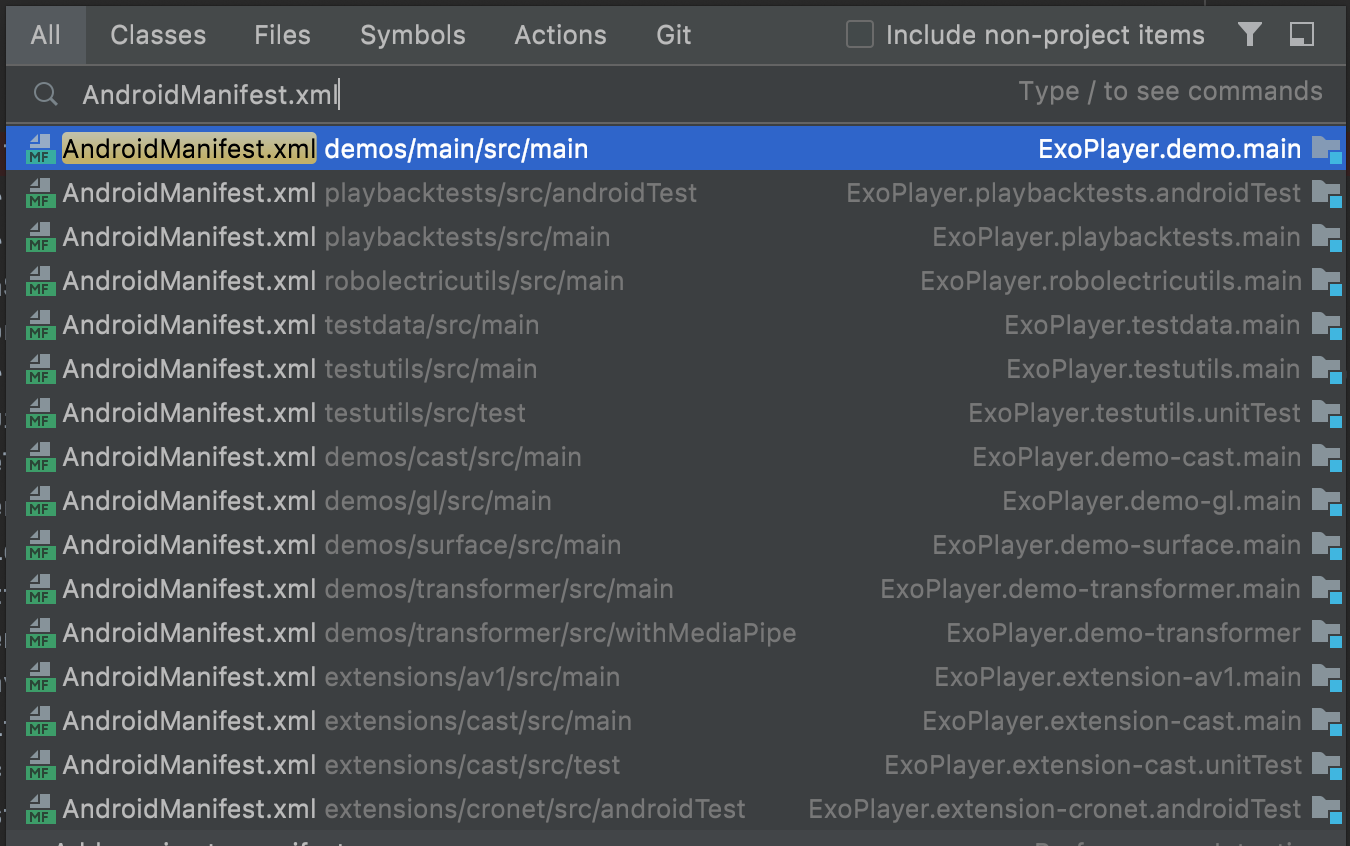Switch to the Classes tab
Image resolution: width=1350 pixels, height=846 pixels.
(158, 35)
